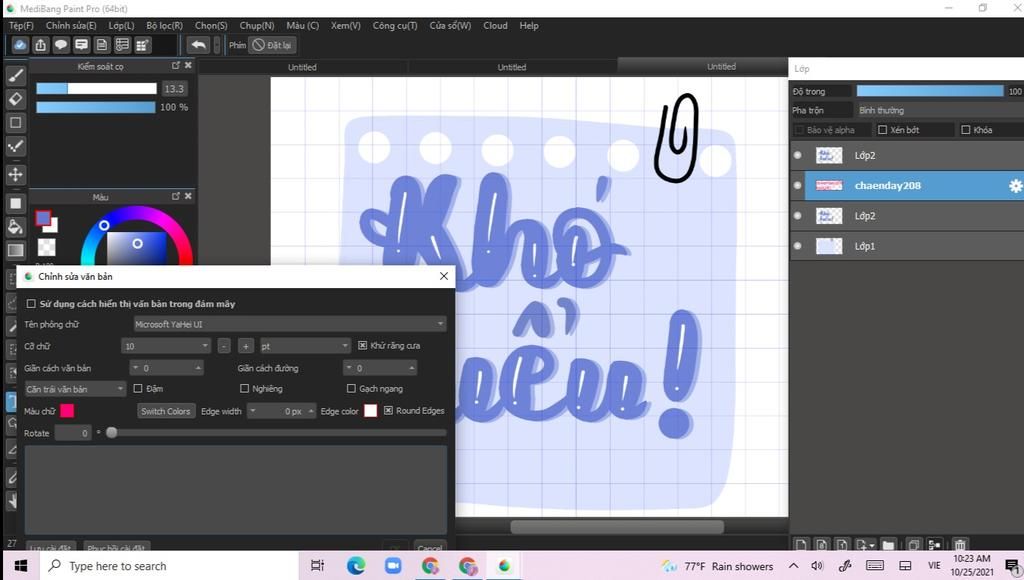Pop out the Kiểm soát cọ panel

176,65
